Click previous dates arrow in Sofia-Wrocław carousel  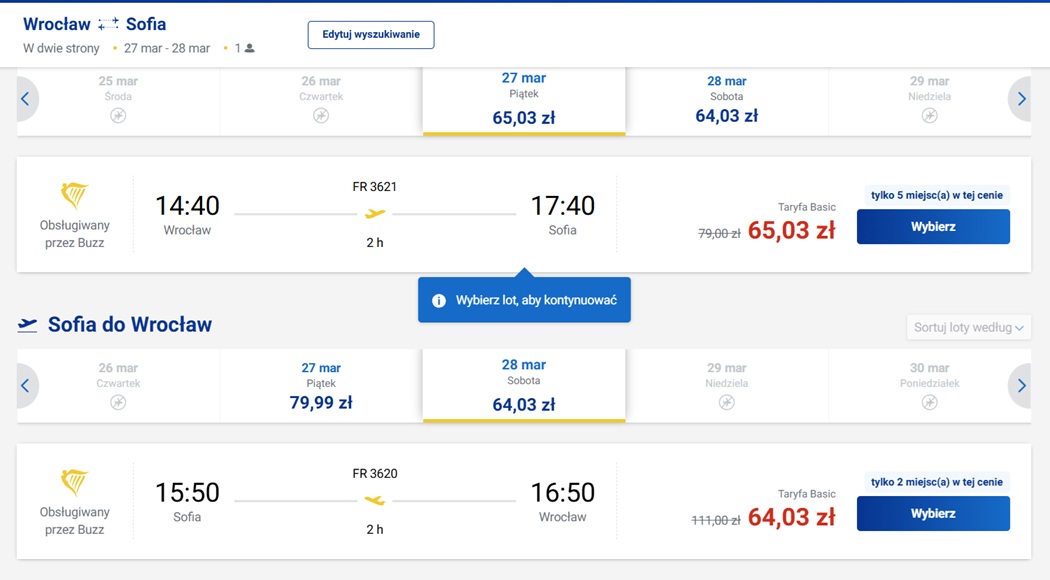(x=26, y=386)
